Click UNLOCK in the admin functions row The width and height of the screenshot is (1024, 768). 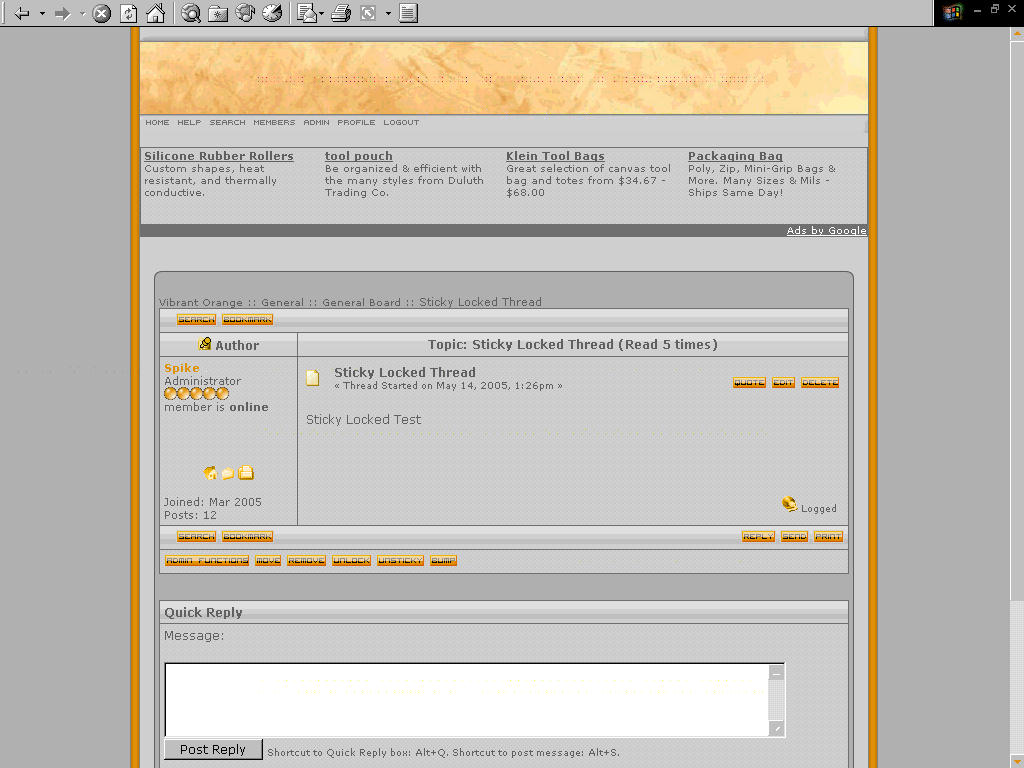[351, 560]
